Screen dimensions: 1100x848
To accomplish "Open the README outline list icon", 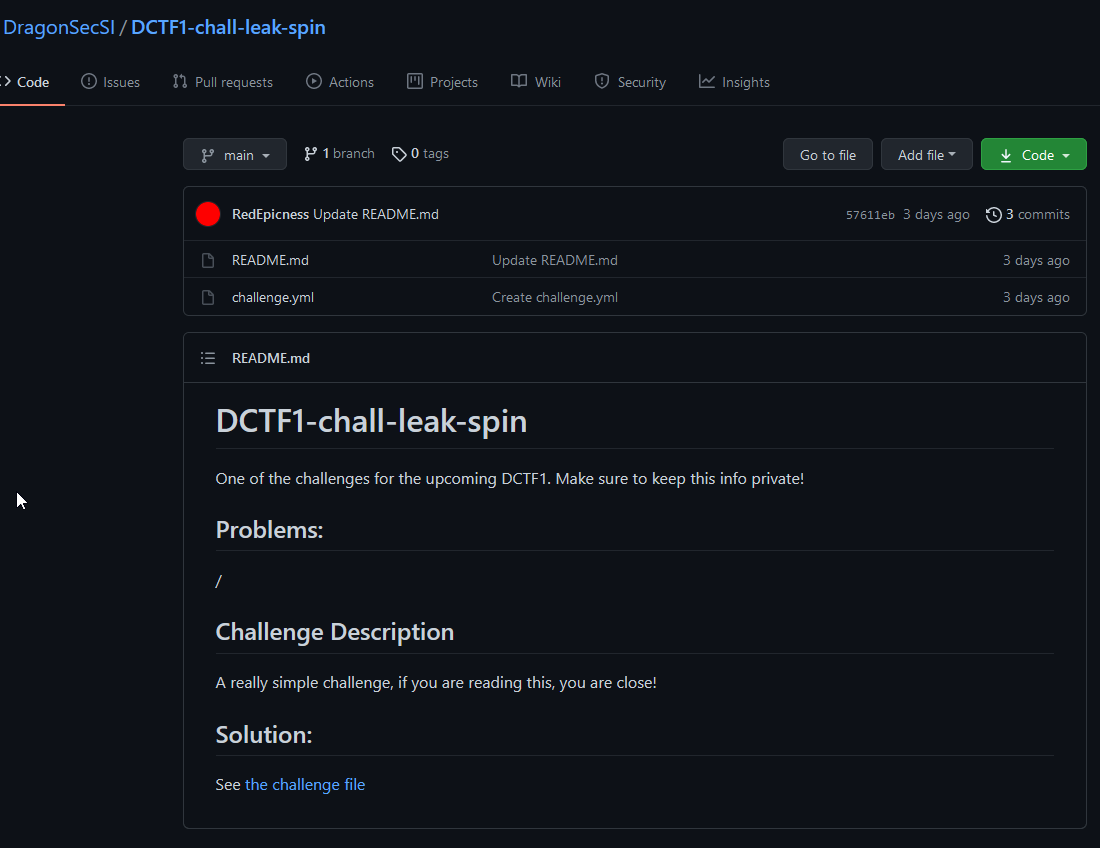I will (208, 358).
